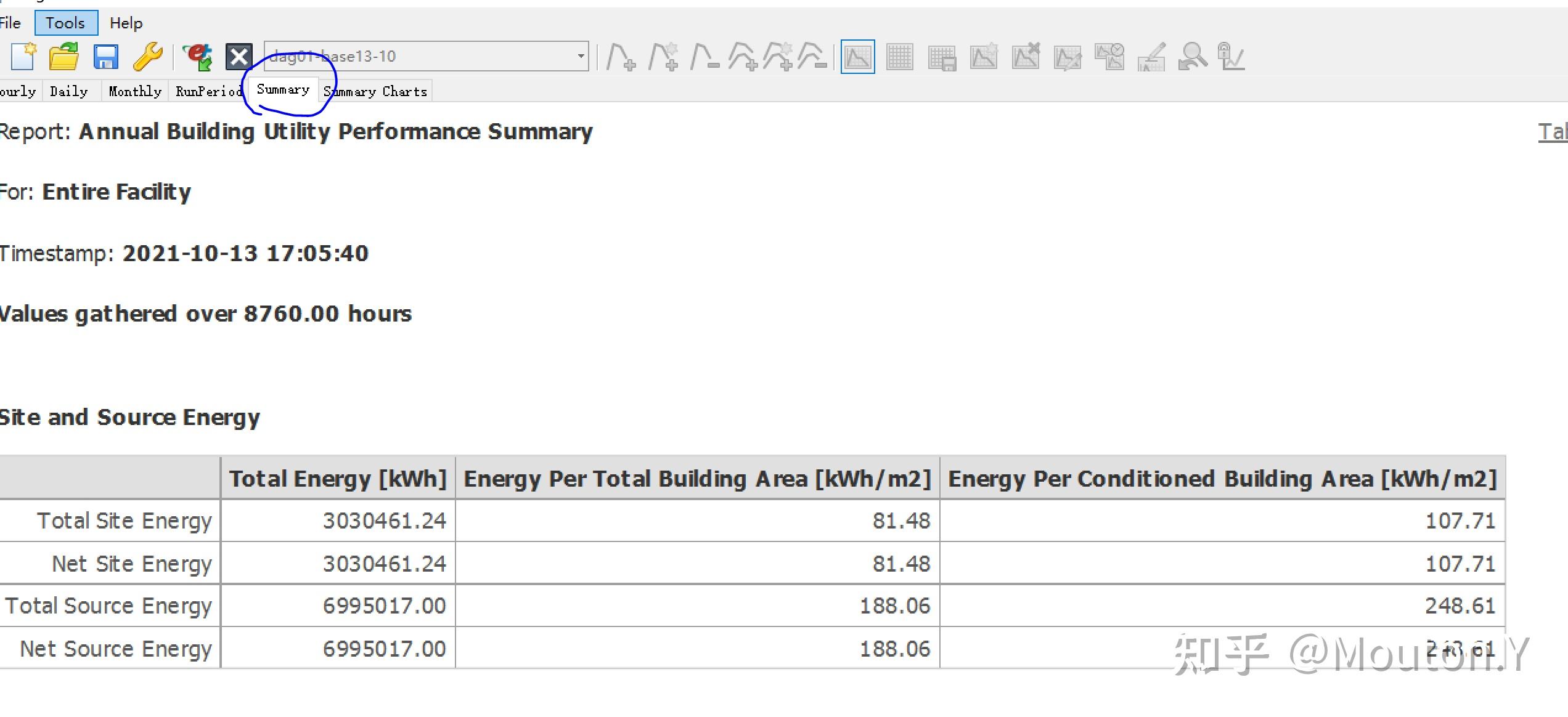Click the magnifier search chart icon
The image size is (1568, 717).
point(1192,57)
